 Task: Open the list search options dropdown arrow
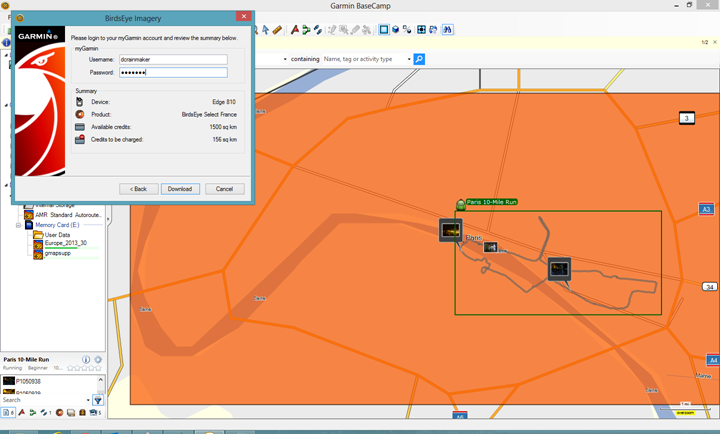pyautogui.click(x=88, y=400)
